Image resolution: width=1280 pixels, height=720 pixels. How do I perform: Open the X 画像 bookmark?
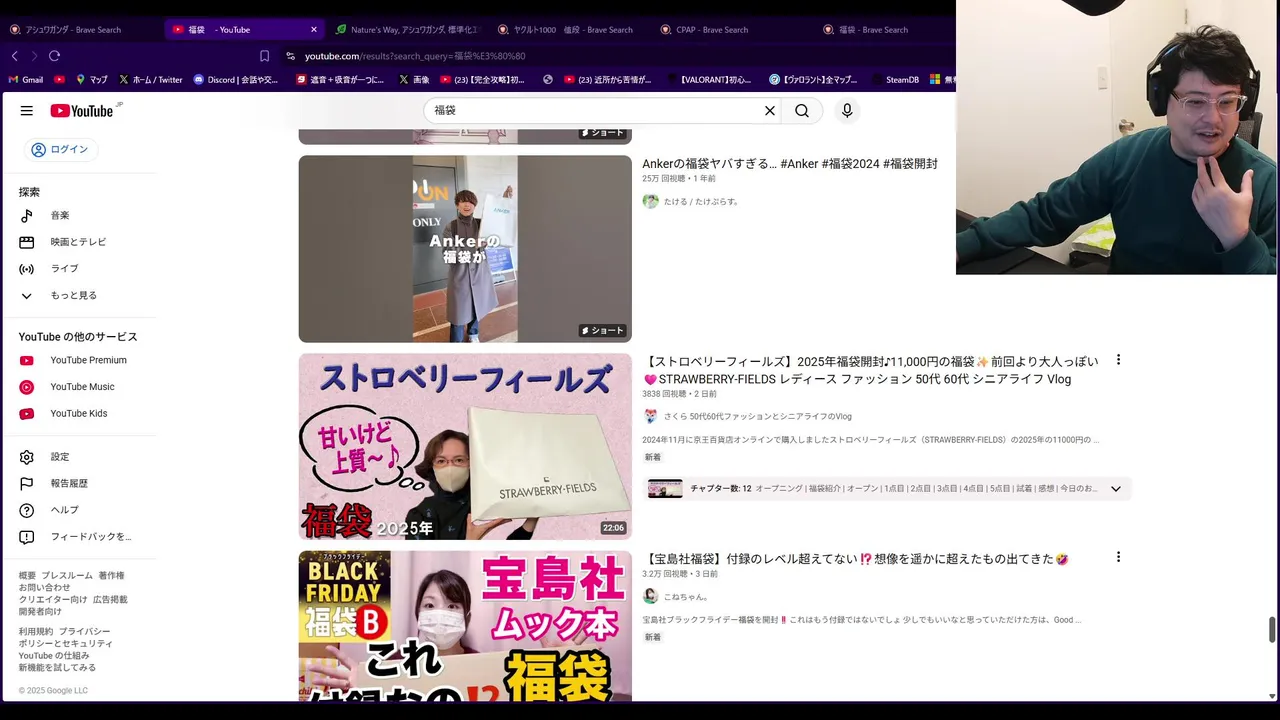[x=414, y=80]
